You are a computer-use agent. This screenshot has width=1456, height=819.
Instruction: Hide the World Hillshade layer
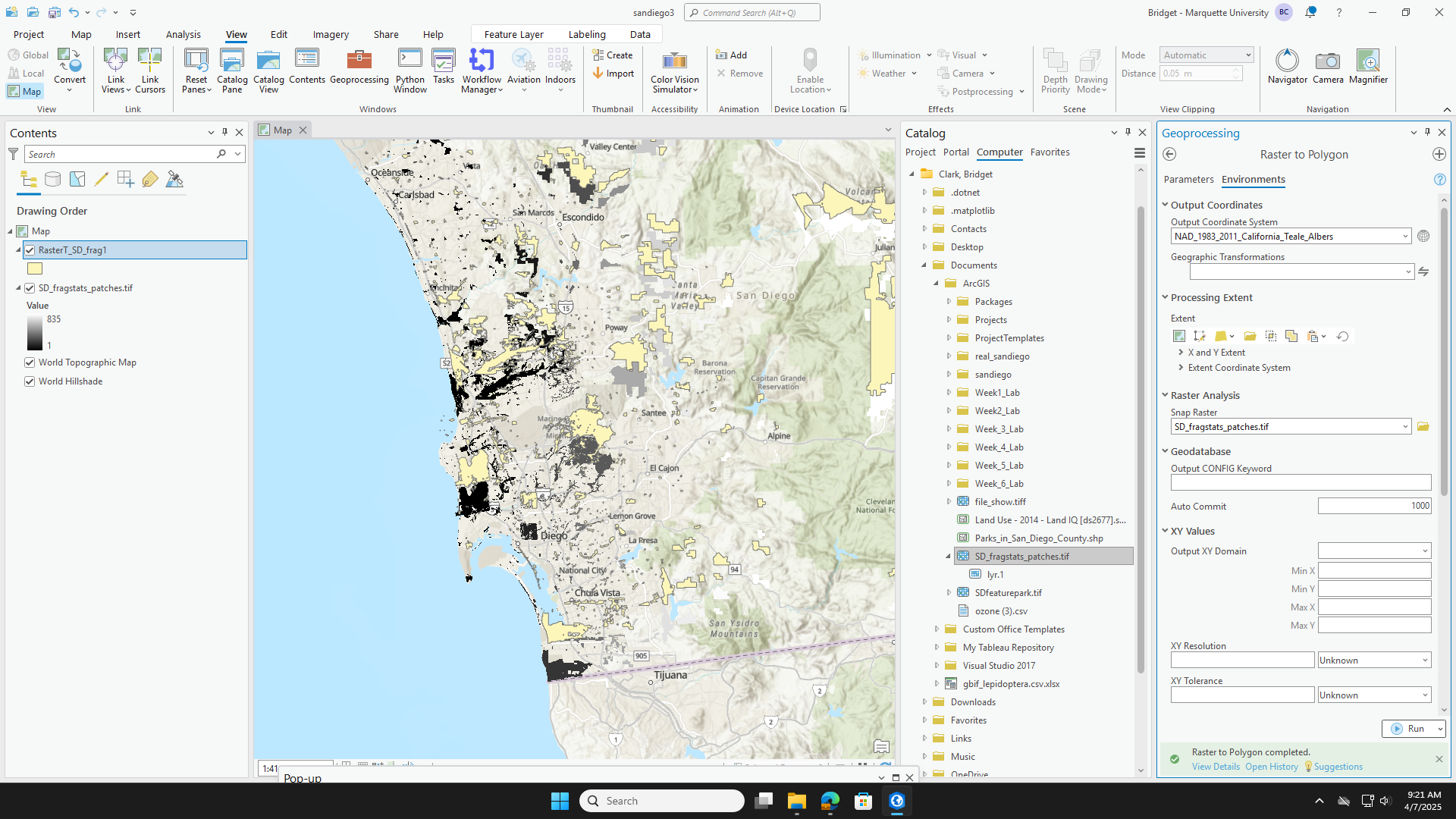point(29,381)
